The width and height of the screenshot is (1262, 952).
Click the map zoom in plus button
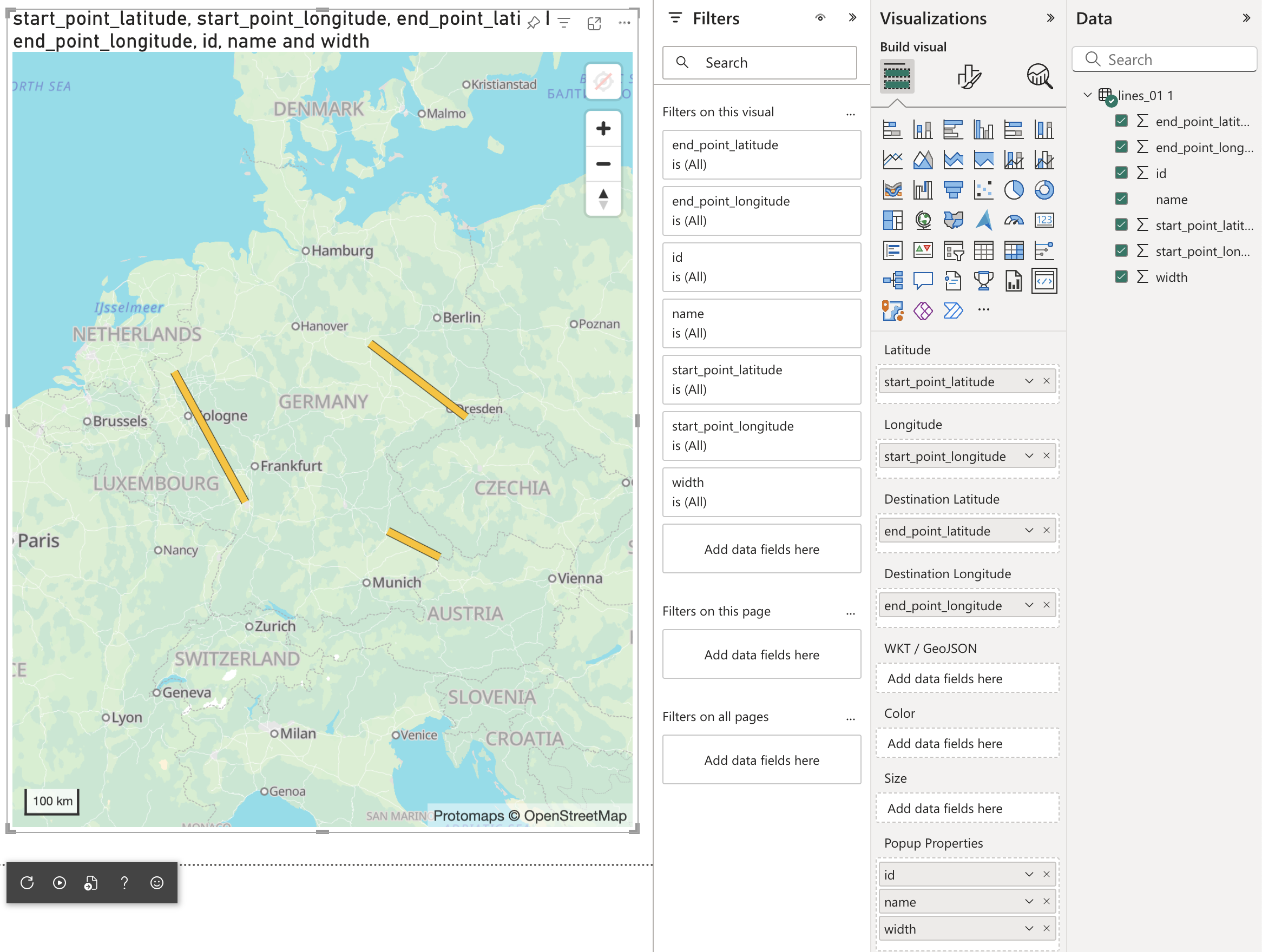(x=603, y=128)
